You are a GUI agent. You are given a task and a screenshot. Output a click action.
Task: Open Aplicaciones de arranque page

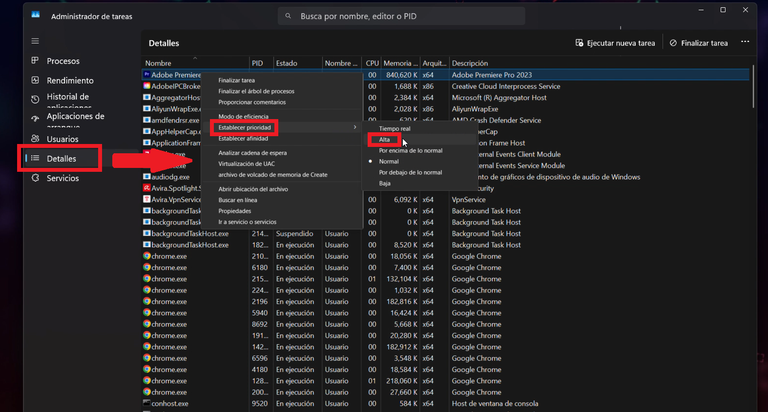tap(75, 119)
